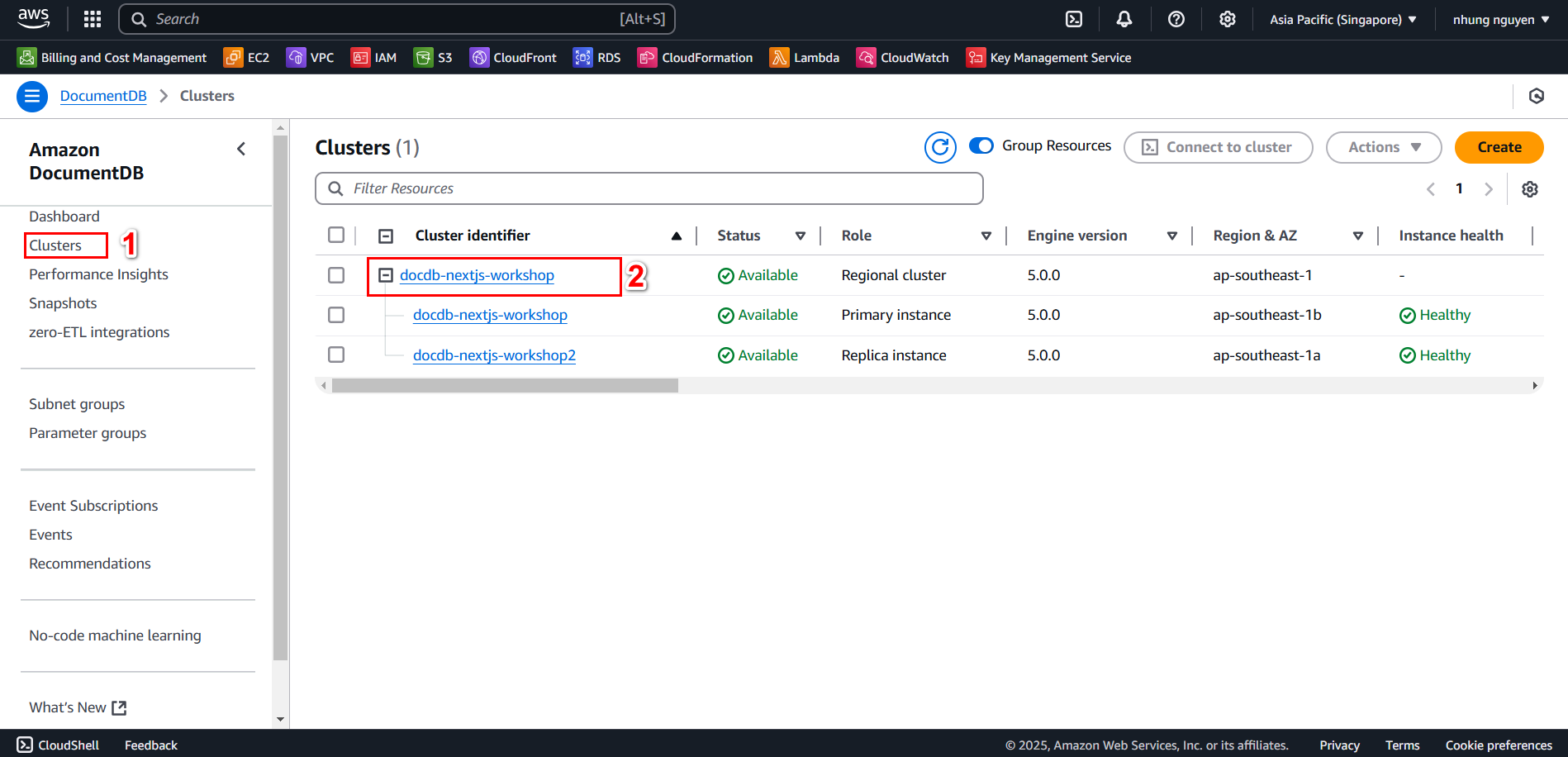Open the services grid menu
The width and height of the screenshot is (1568, 757).
click(x=93, y=19)
